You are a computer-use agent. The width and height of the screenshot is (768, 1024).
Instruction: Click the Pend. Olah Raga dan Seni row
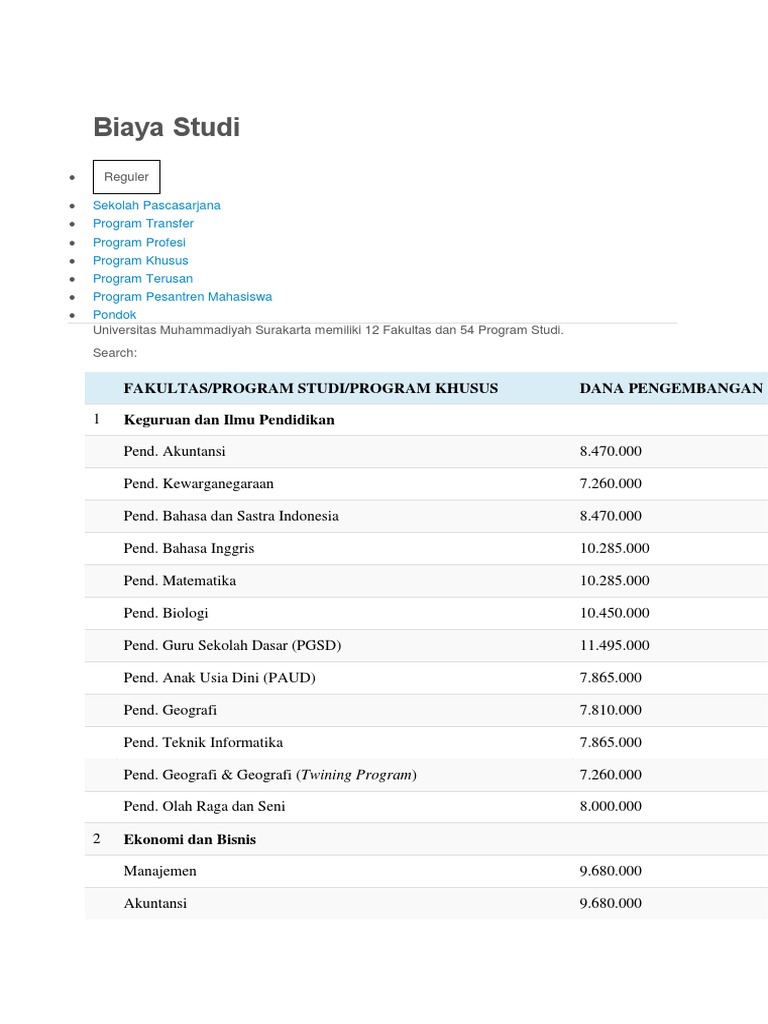426,807
